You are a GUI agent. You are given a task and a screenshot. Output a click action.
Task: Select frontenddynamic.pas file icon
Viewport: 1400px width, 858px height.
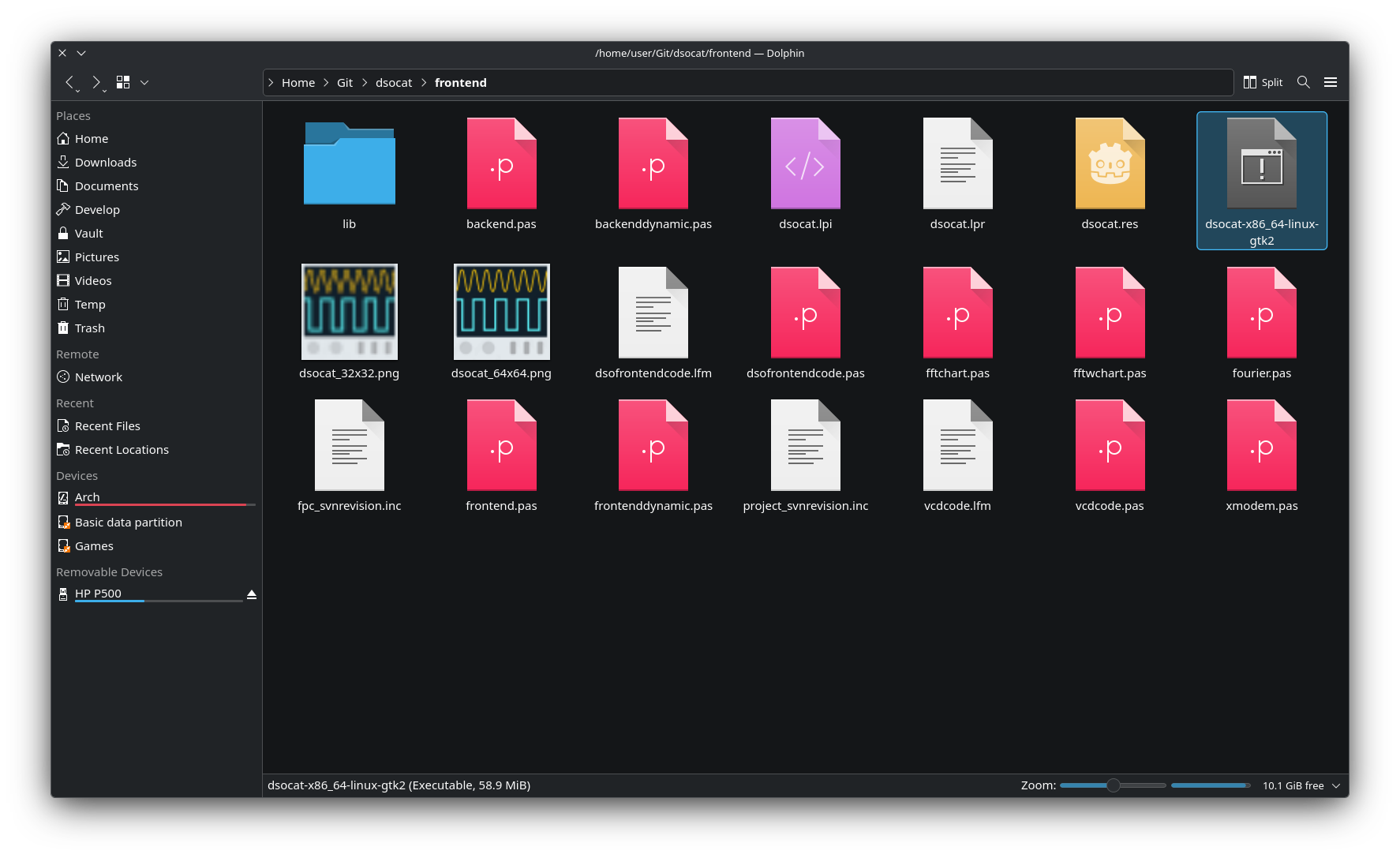(653, 445)
